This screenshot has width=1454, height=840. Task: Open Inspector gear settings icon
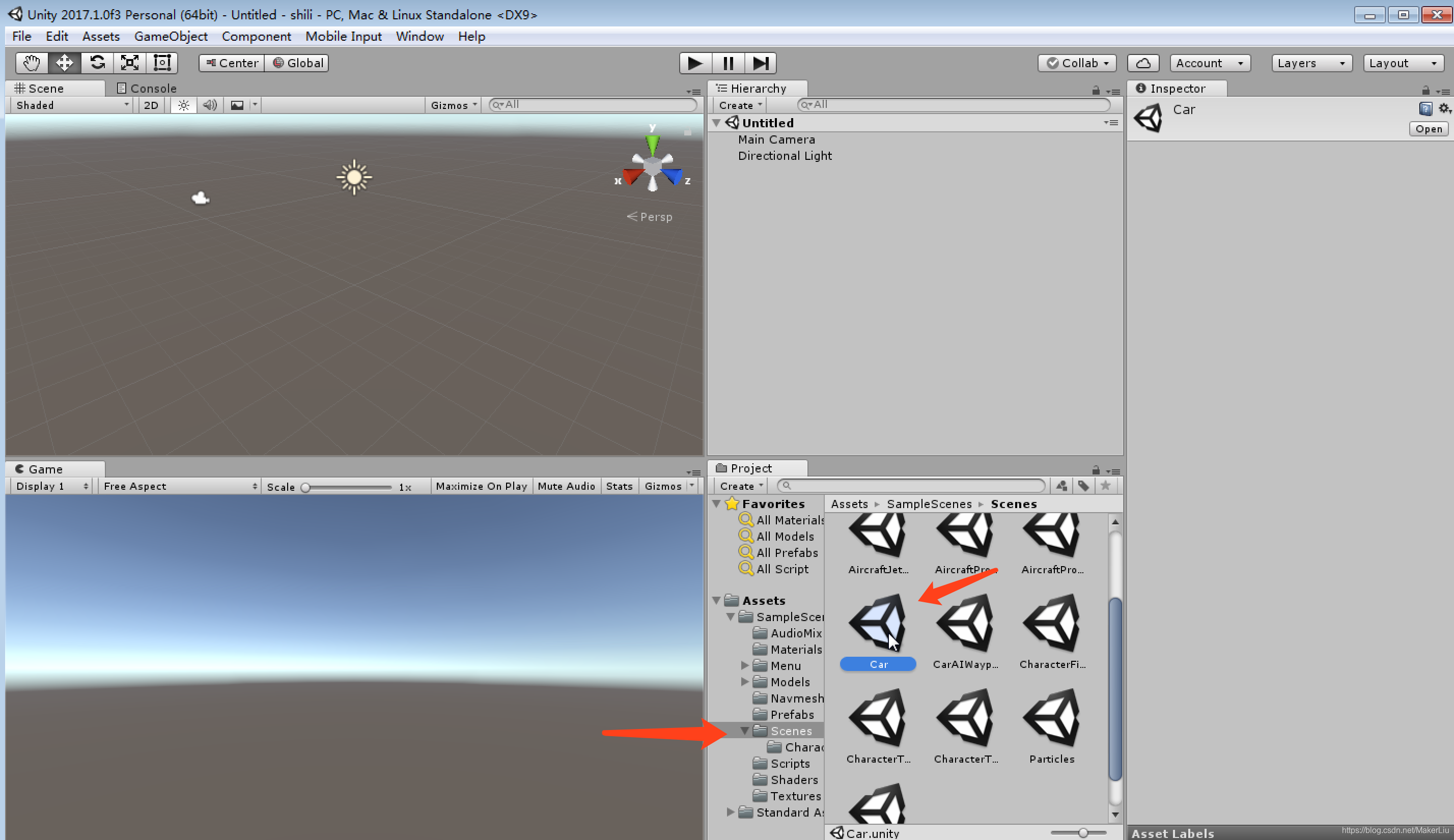(x=1444, y=108)
